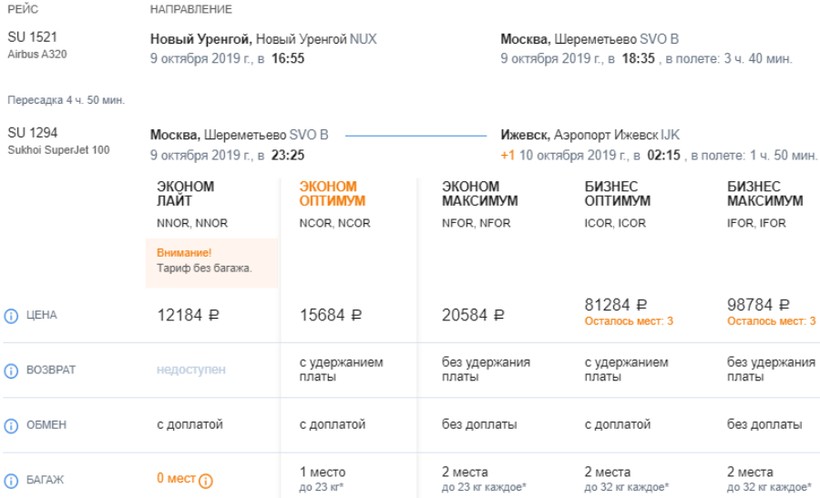Select the Бизнес Оптимум fare header
This screenshot has height=498, width=820.
617,193
